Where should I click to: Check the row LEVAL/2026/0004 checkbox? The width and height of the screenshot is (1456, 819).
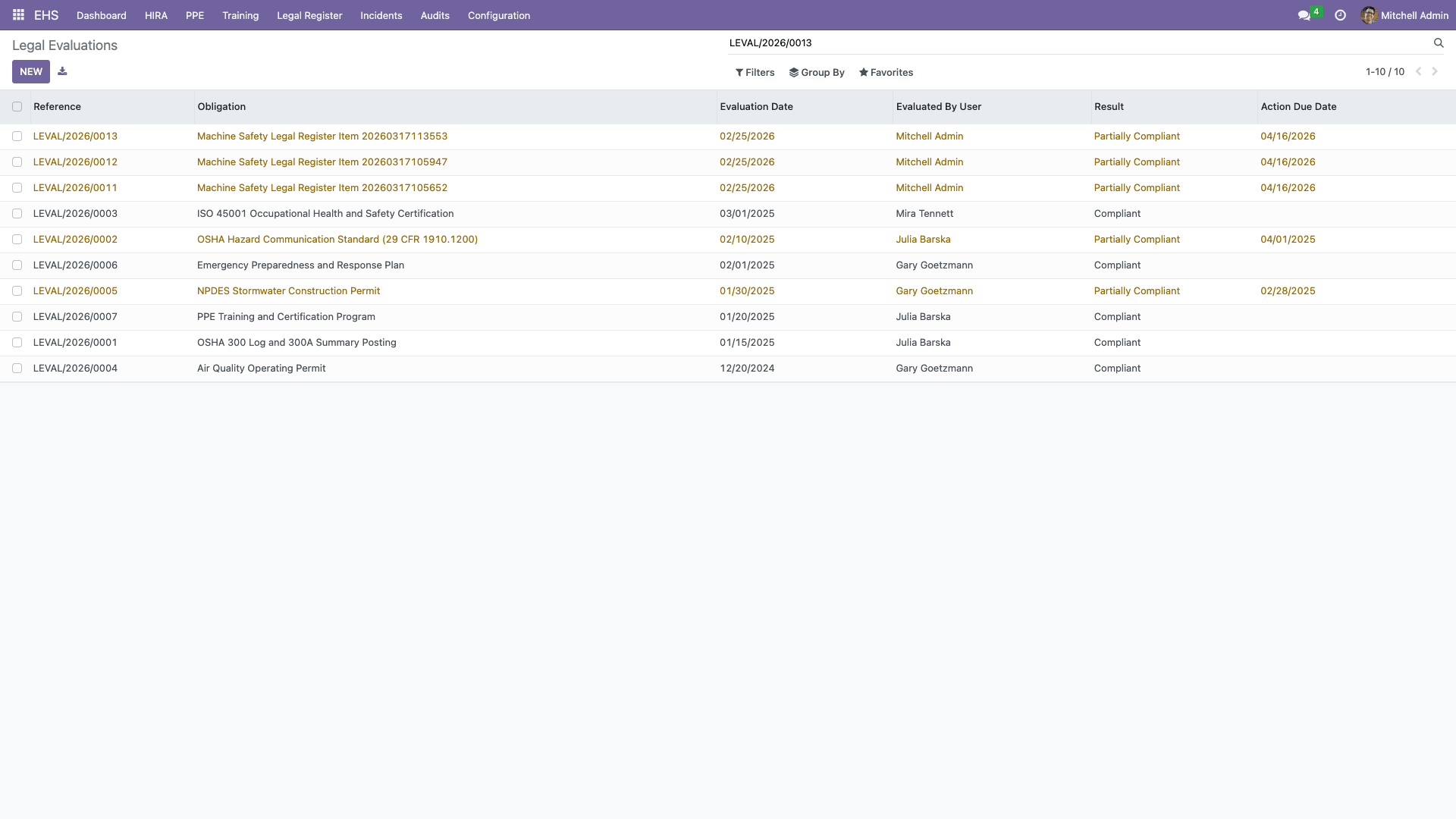17,369
